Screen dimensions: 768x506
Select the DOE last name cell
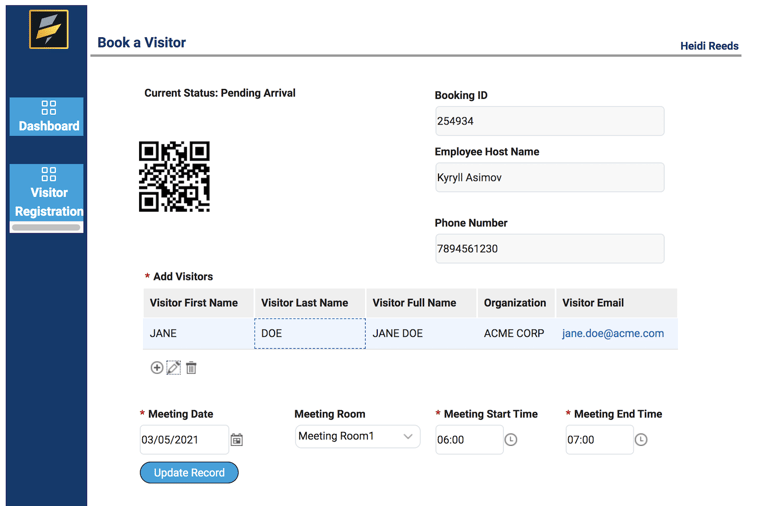pyautogui.click(x=310, y=334)
